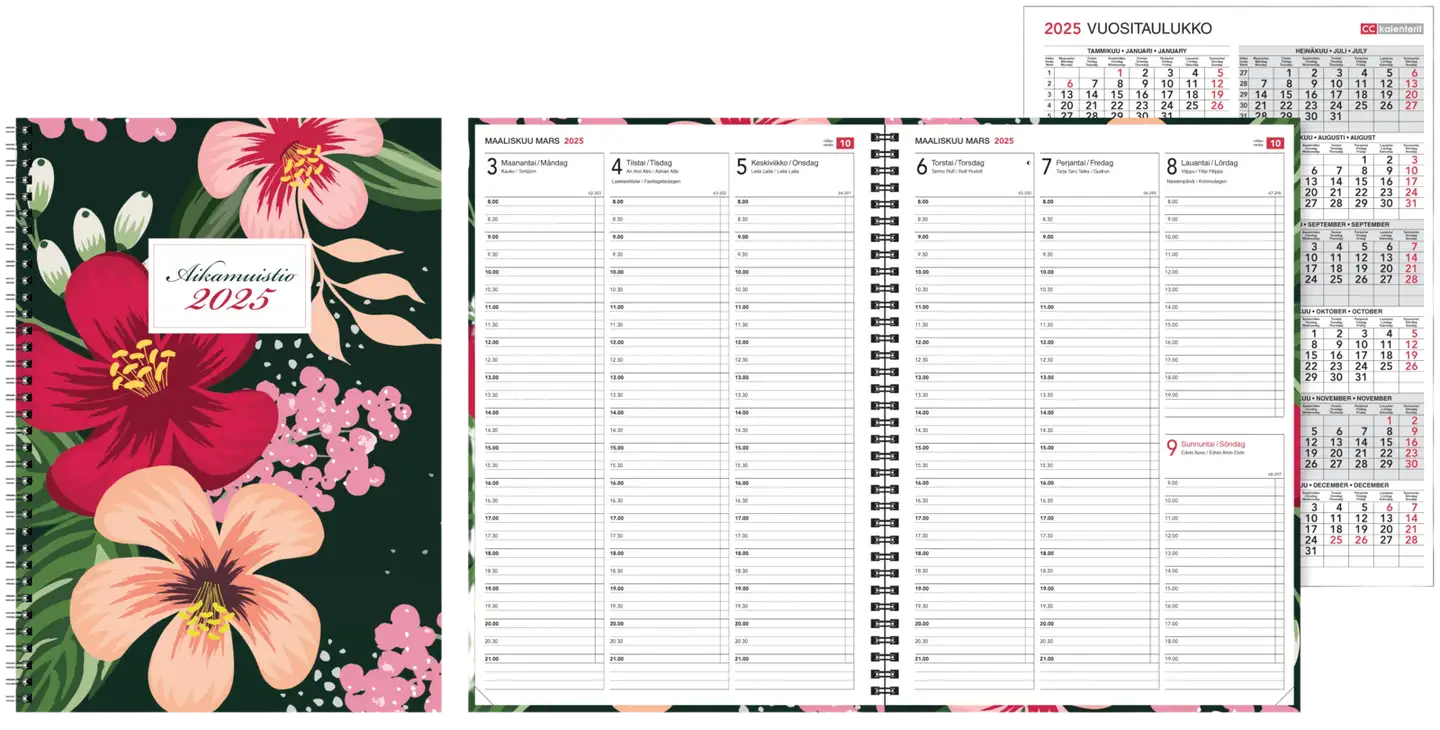Select the 2025 VUOSITAULUKKO heading
1440x730 pixels.
tap(1128, 29)
